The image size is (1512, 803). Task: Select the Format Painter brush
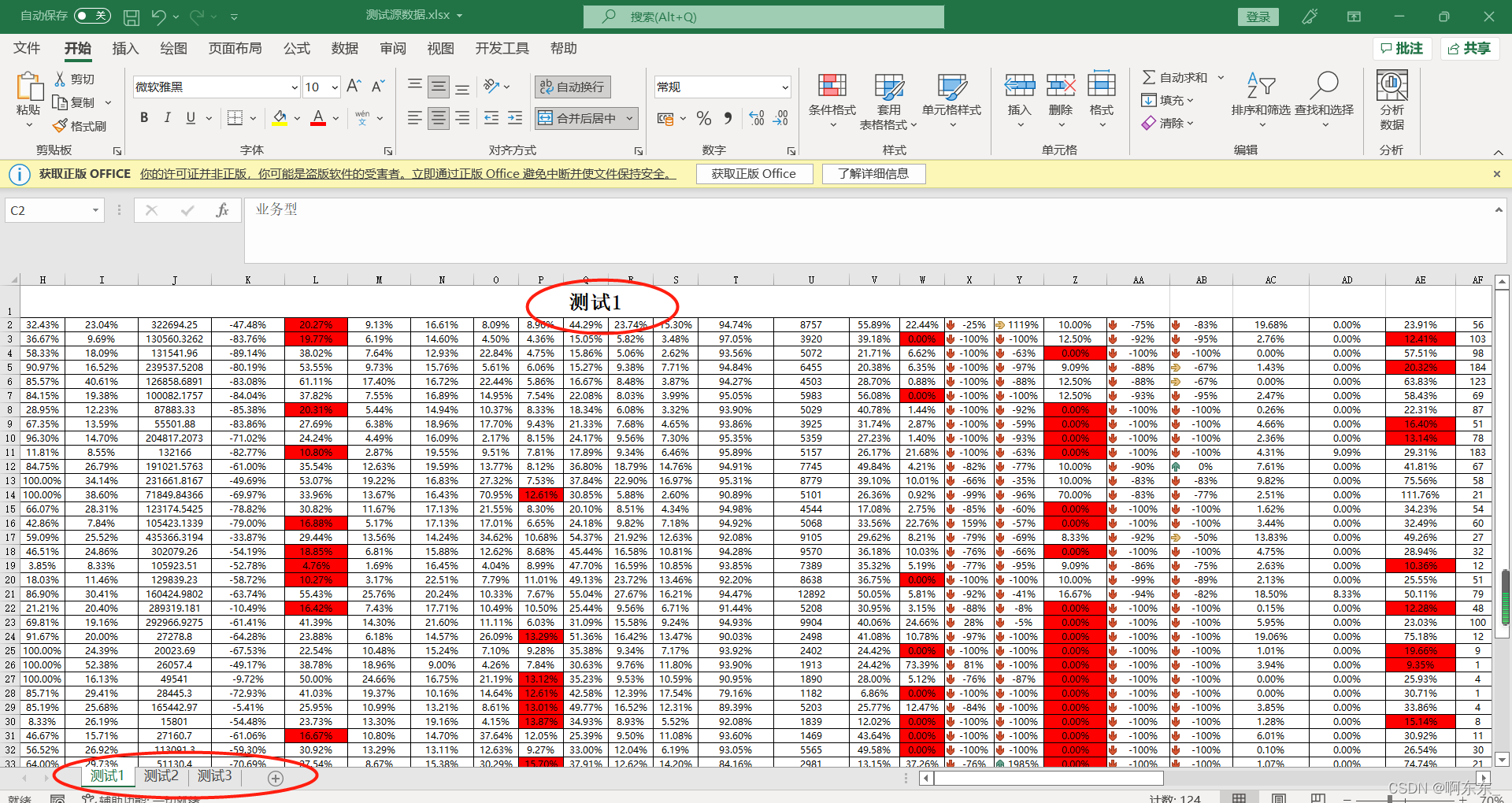60,126
